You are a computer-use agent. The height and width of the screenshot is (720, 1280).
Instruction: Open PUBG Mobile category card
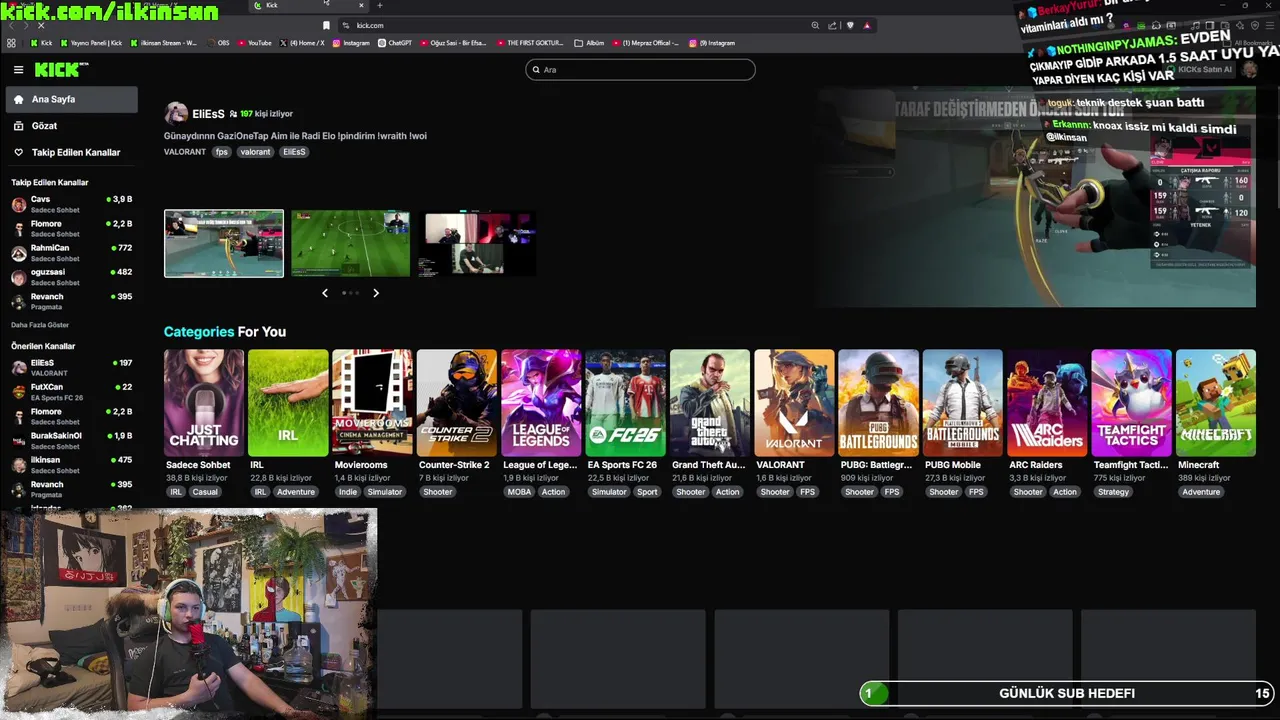pyautogui.click(x=963, y=403)
